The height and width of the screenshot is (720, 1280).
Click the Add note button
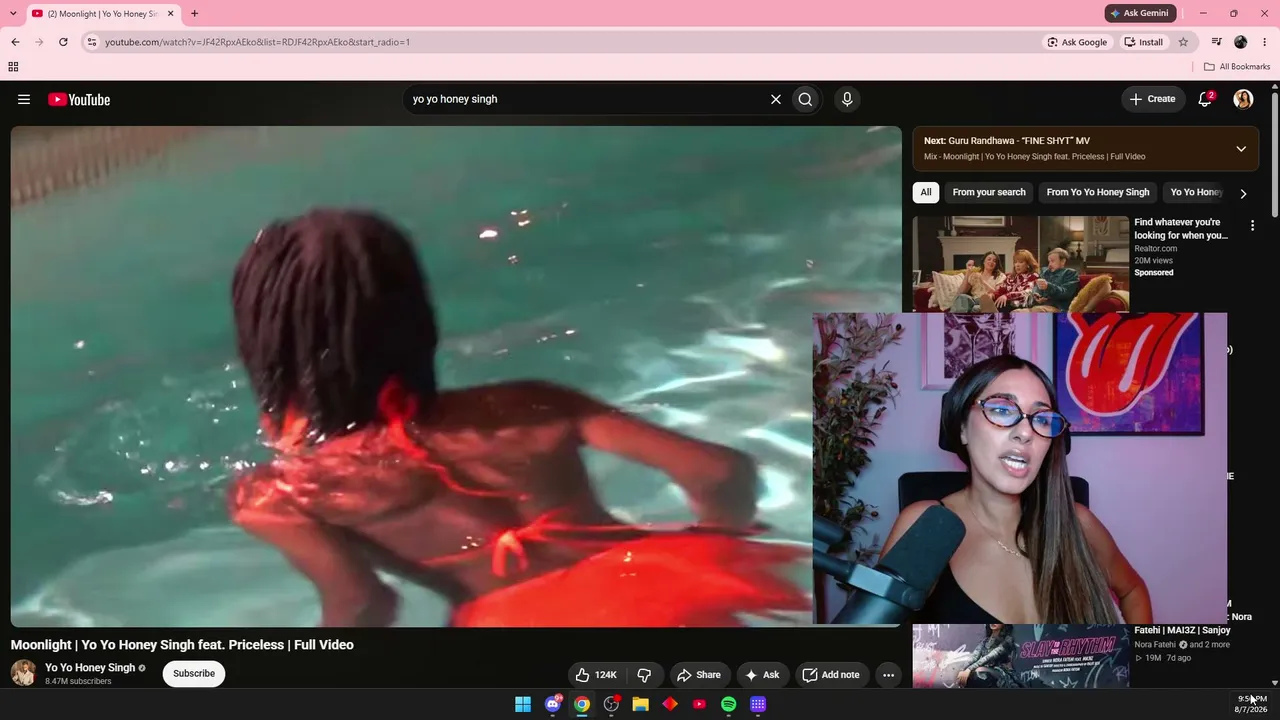[831, 675]
